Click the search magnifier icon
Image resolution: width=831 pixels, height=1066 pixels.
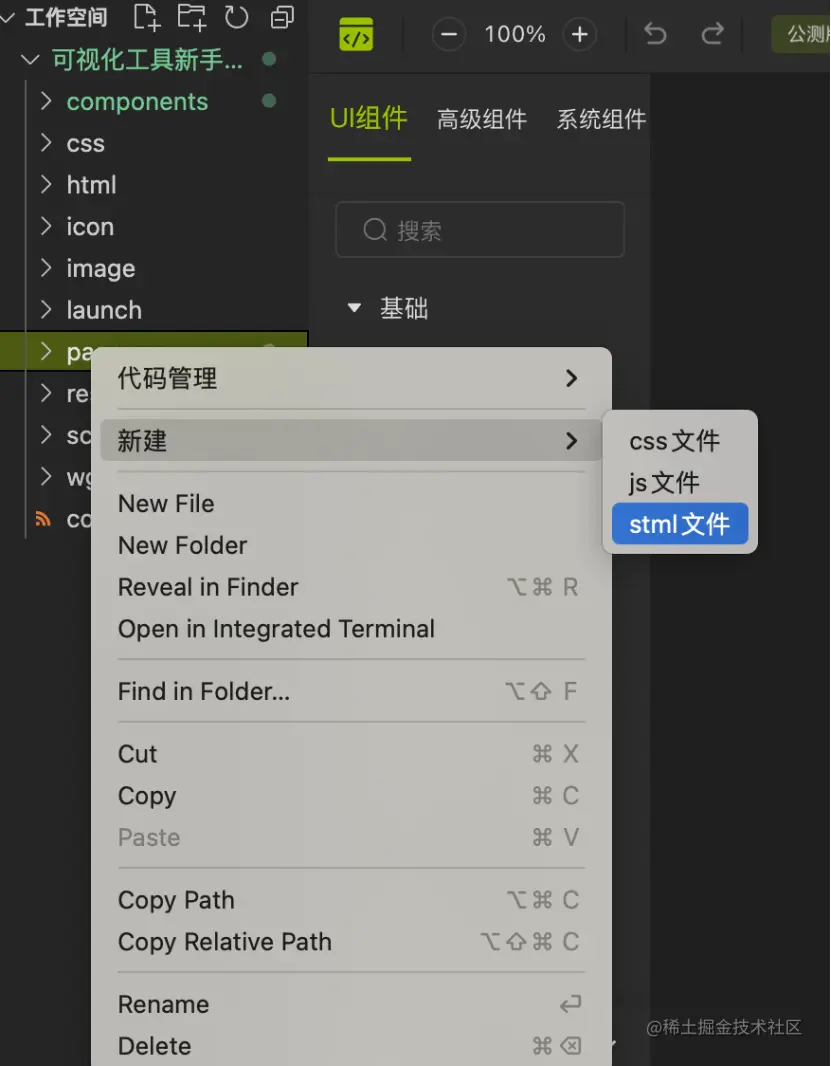click(x=375, y=230)
